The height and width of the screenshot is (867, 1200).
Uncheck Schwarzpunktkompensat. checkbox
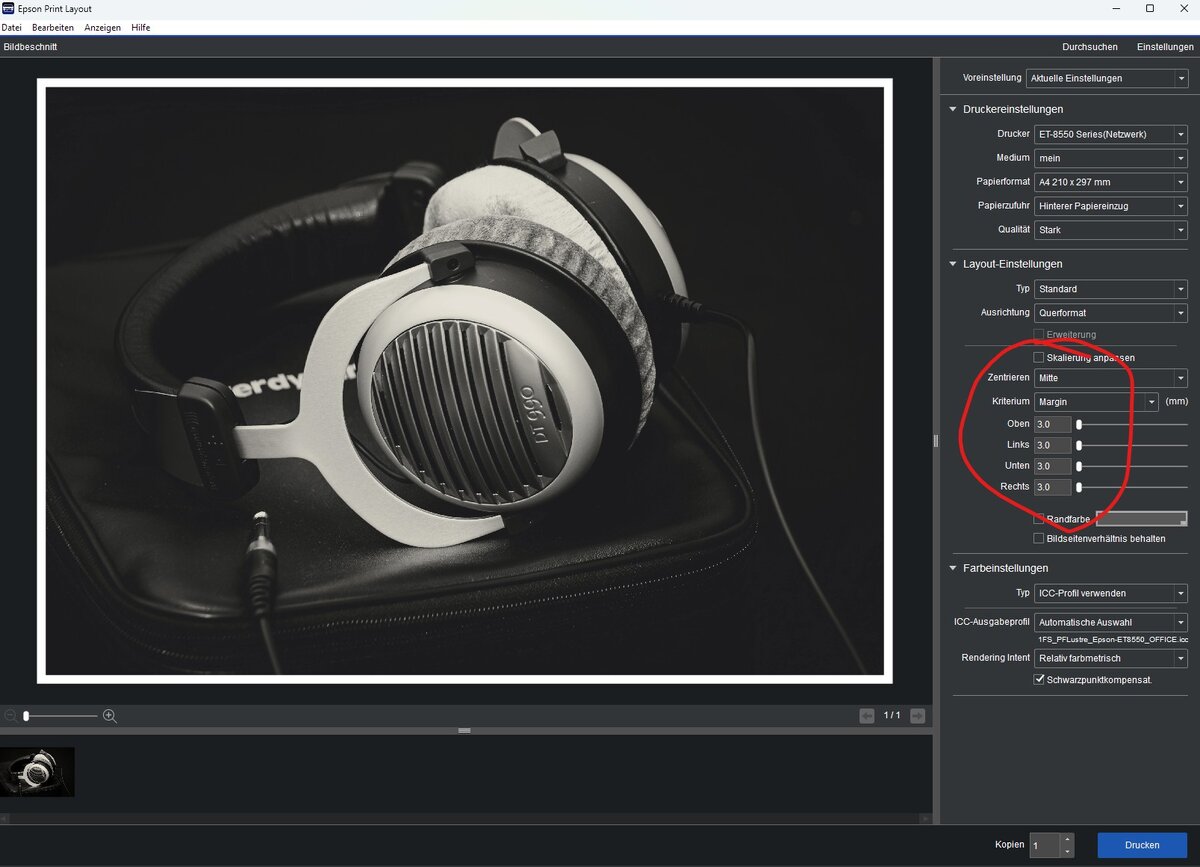coord(1039,679)
